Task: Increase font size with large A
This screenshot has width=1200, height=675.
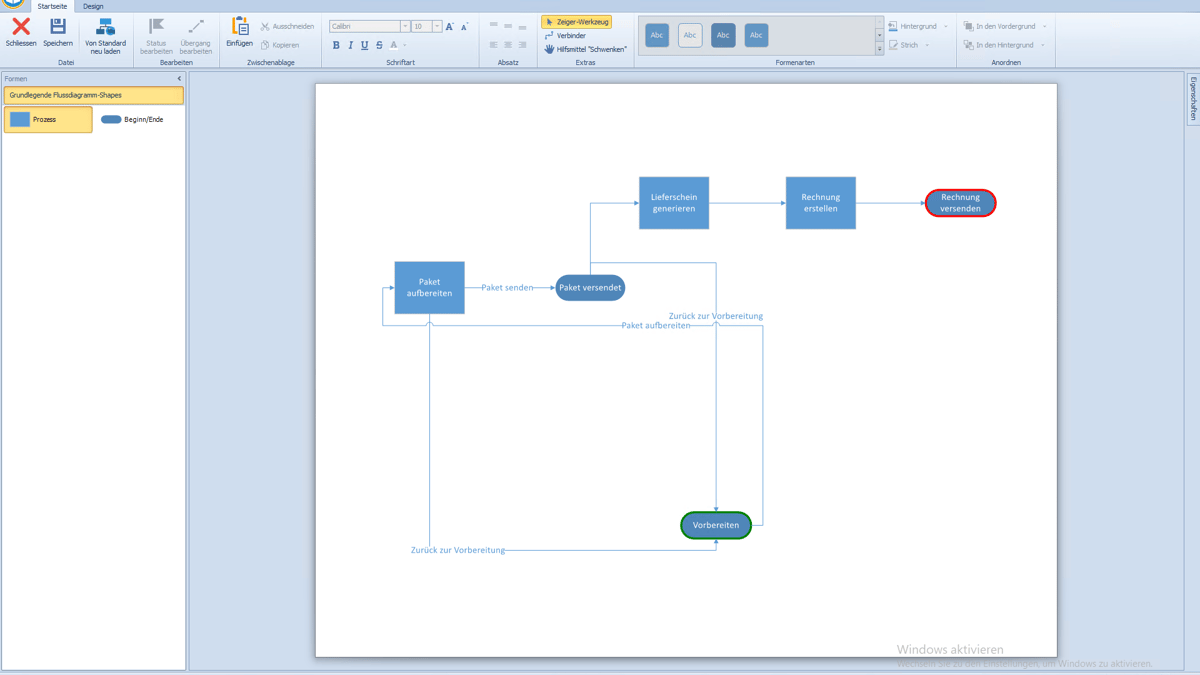Action: (450, 27)
